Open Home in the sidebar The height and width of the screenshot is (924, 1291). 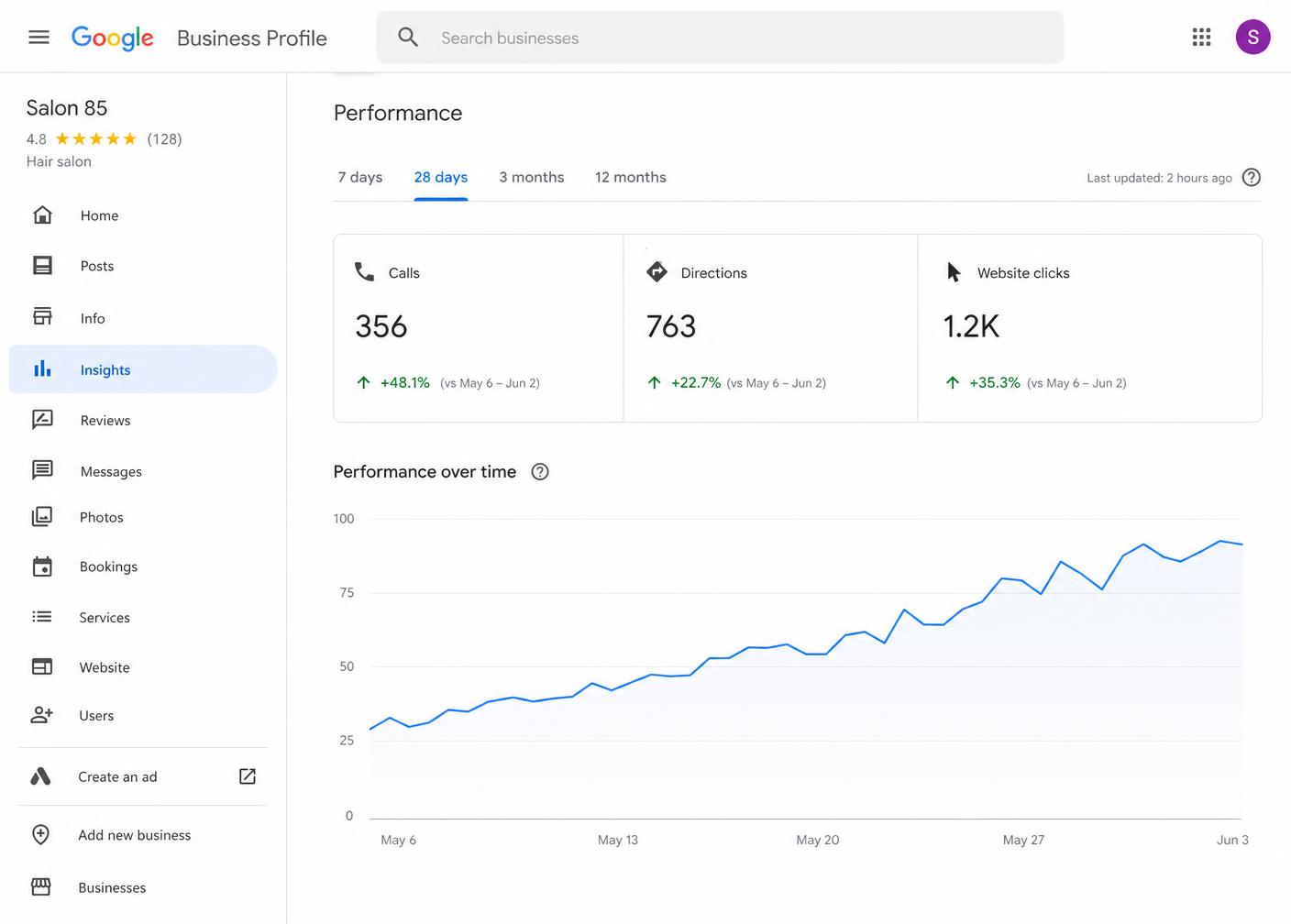tap(143, 215)
